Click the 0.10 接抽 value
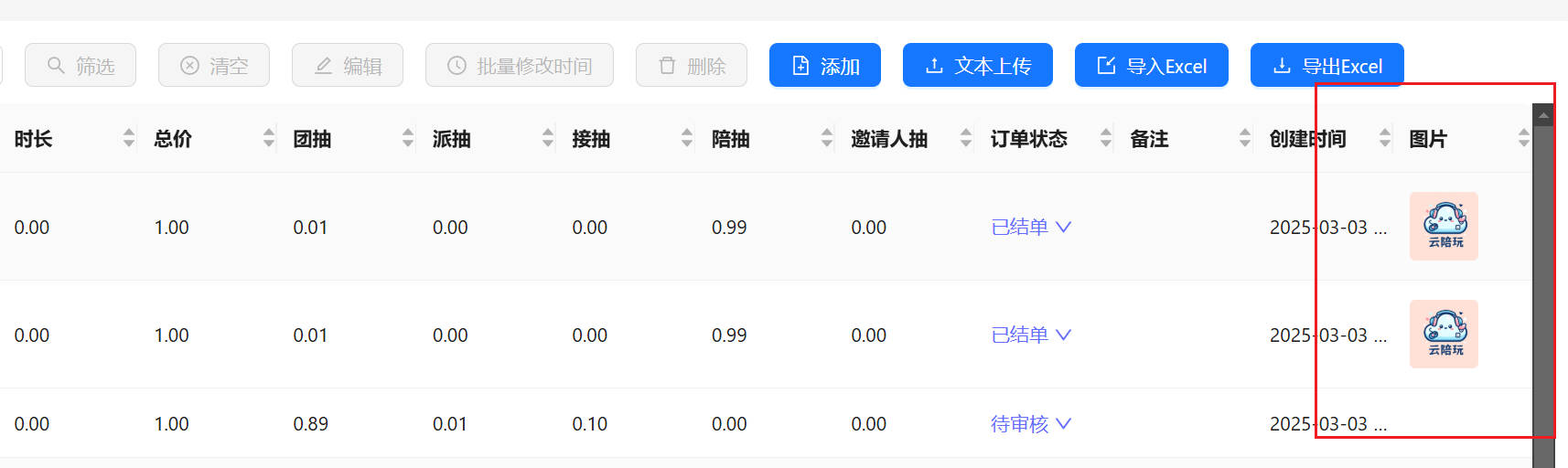 point(589,424)
